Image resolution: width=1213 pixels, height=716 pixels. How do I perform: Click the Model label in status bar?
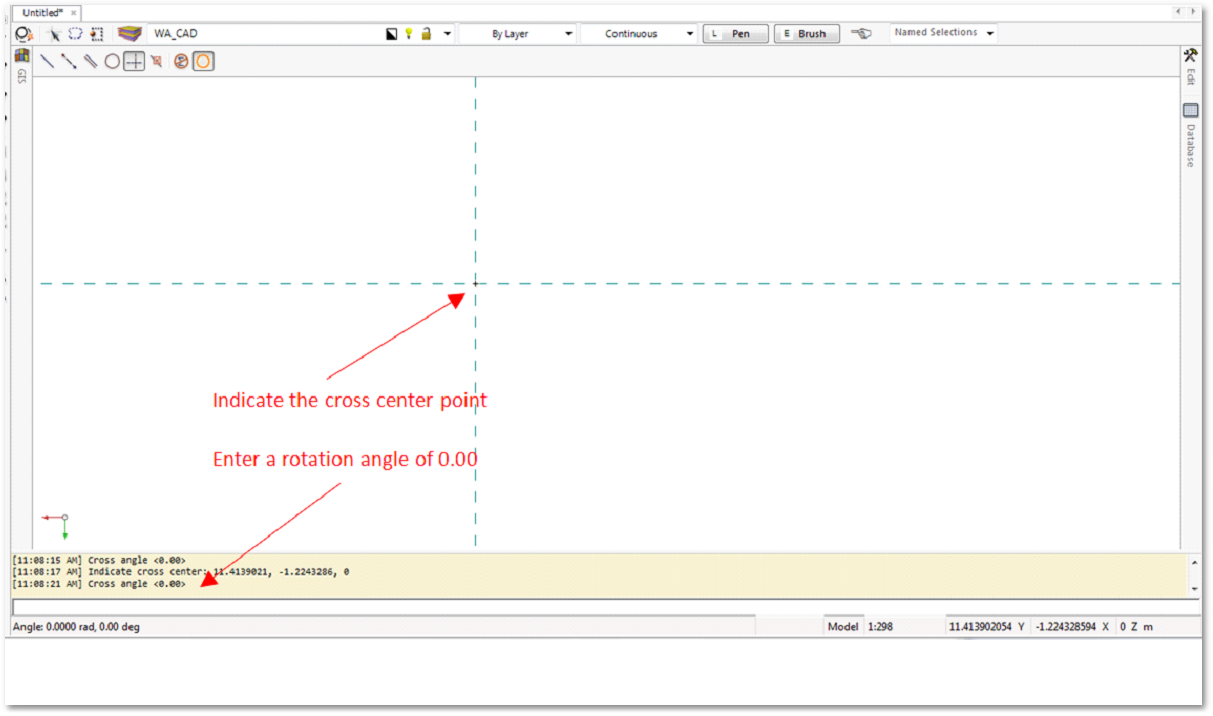[x=843, y=626]
